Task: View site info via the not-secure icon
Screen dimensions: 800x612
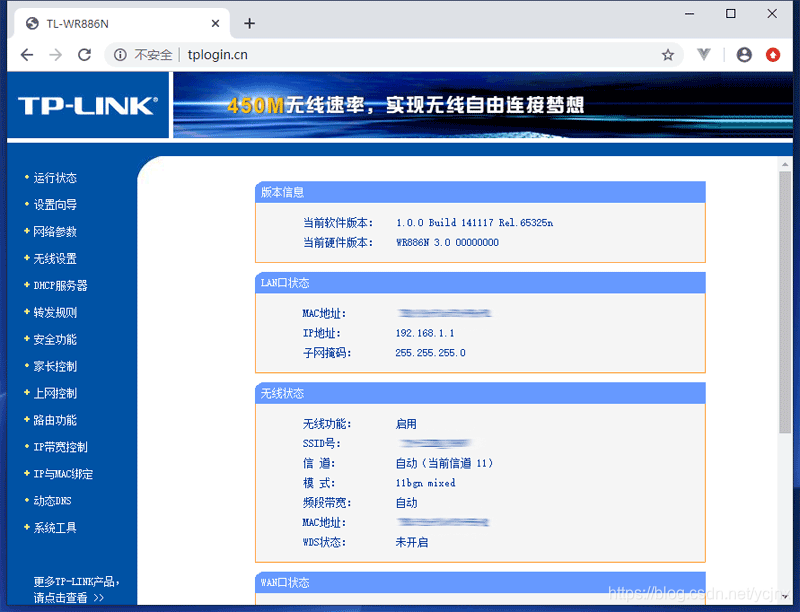Action: pos(120,55)
